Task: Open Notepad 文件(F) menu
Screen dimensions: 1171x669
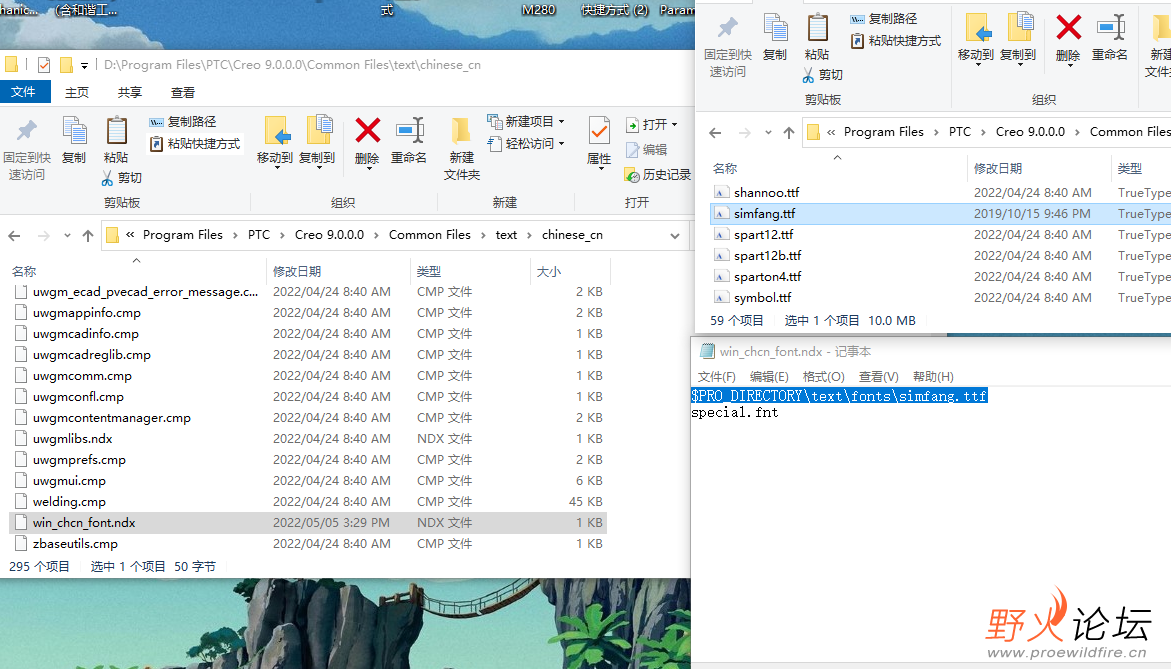Action: pos(716,376)
